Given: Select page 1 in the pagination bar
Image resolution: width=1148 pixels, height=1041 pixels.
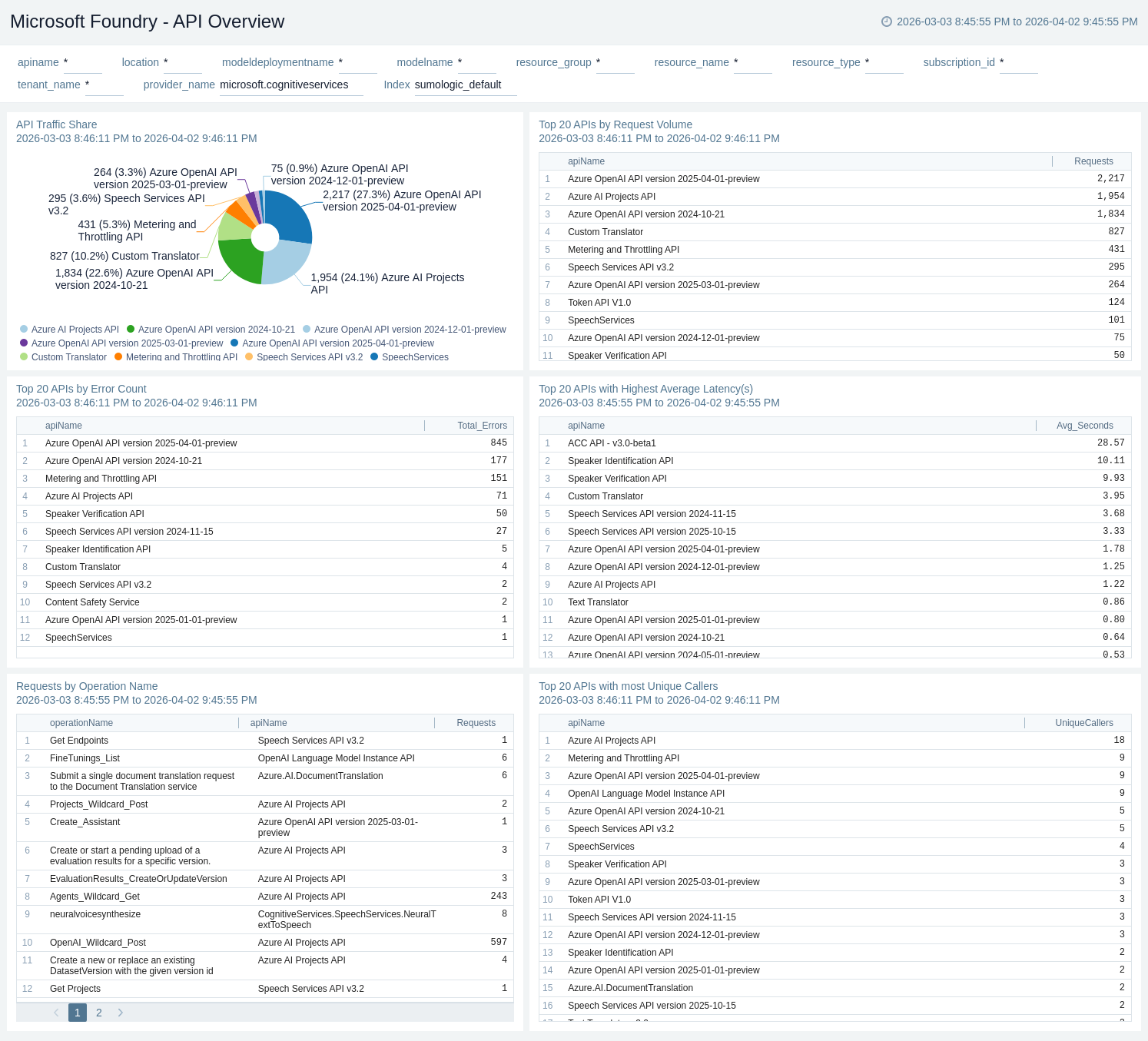Looking at the screenshot, I should click(x=78, y=1013).
